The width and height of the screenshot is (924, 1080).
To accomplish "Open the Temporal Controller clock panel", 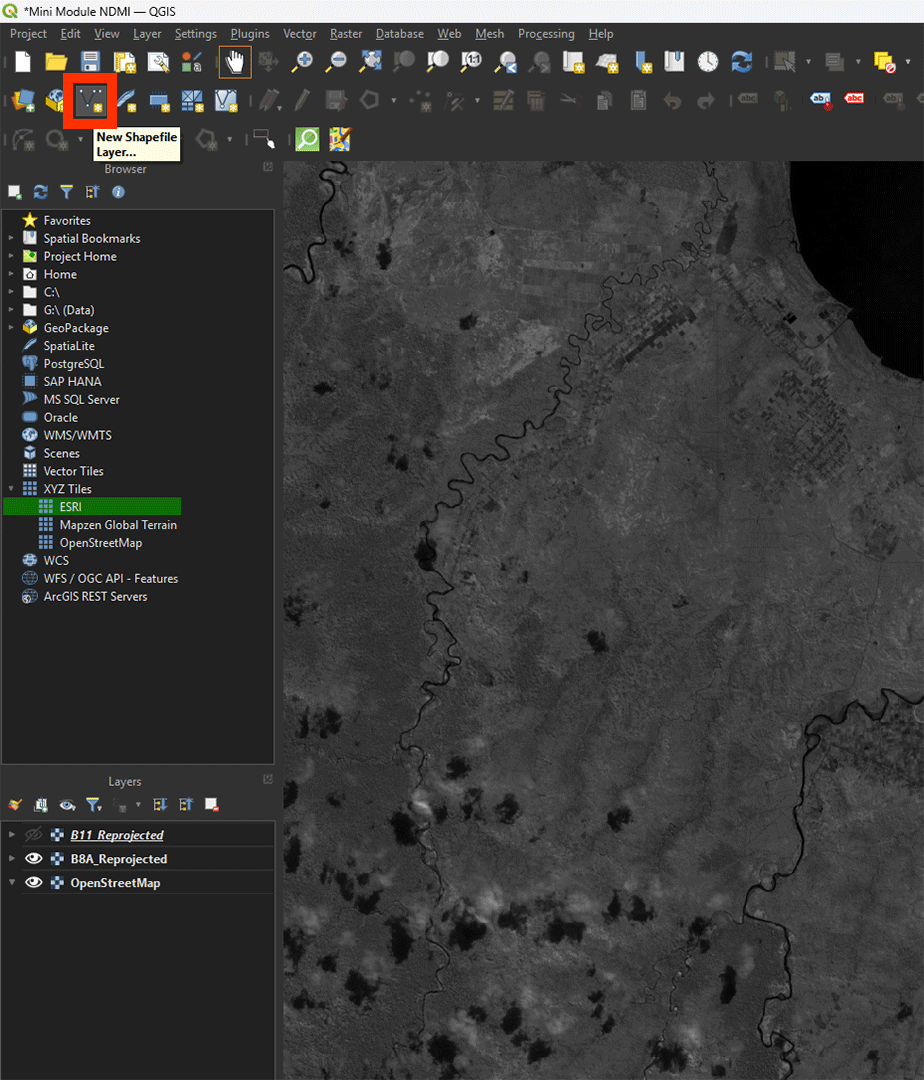I will (707, 62).
